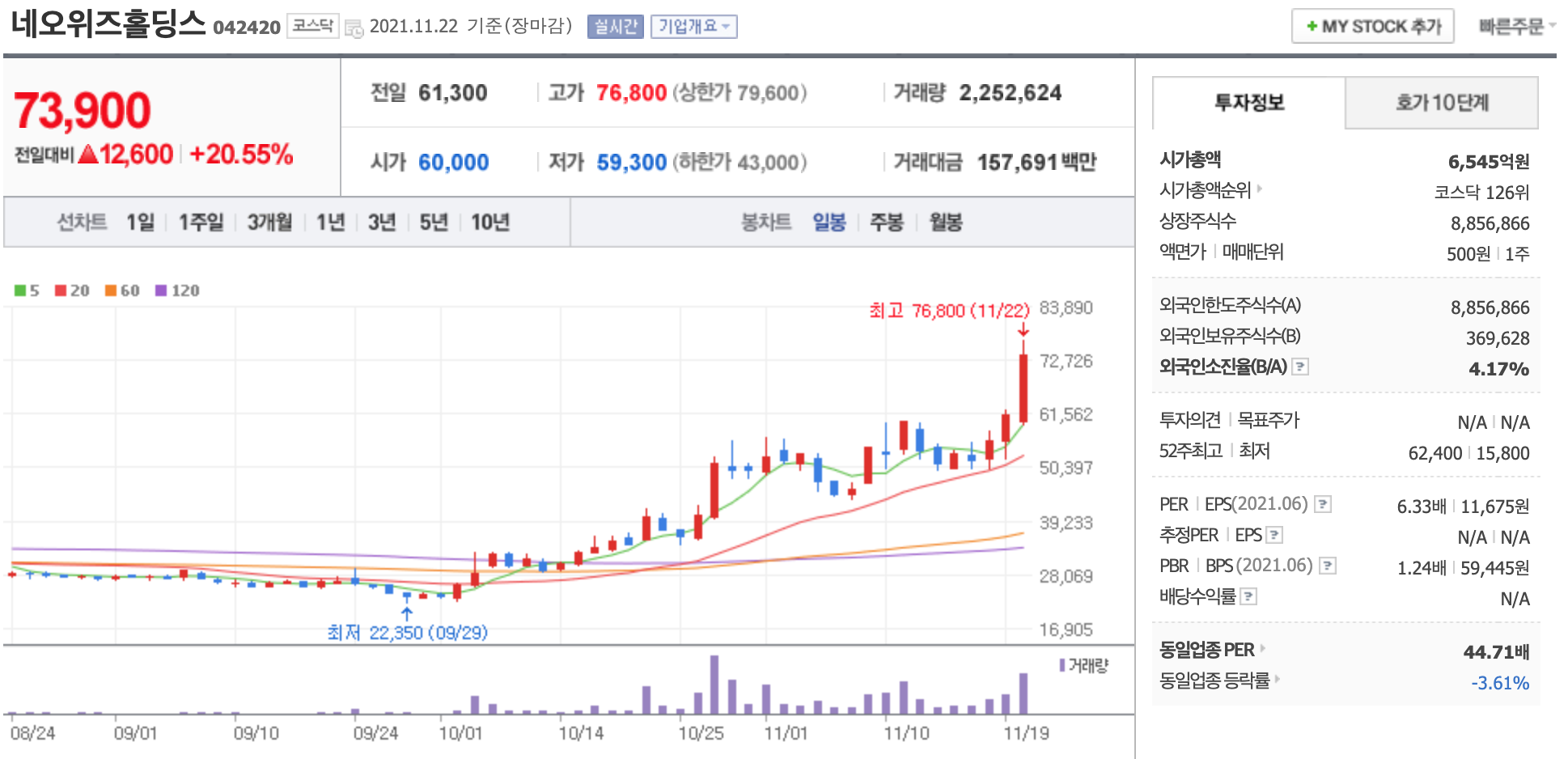Click the 11/10 date on the chart axis
1568x759 pixels.
pyautogui.click(x=906, y=734)
